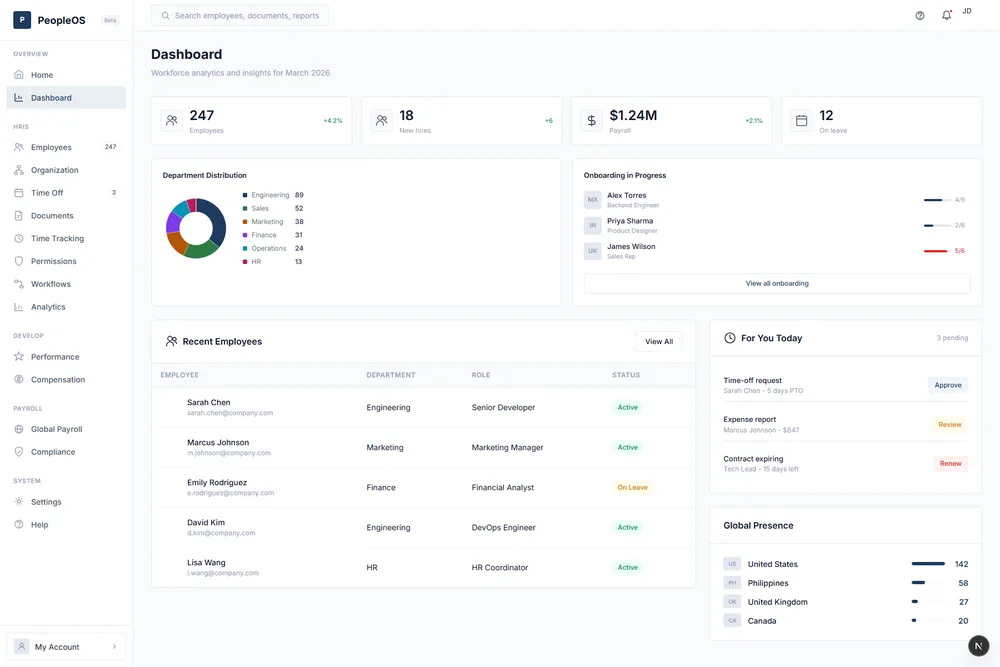
Task: Open the Analytics page
Action: click(66, 307)
